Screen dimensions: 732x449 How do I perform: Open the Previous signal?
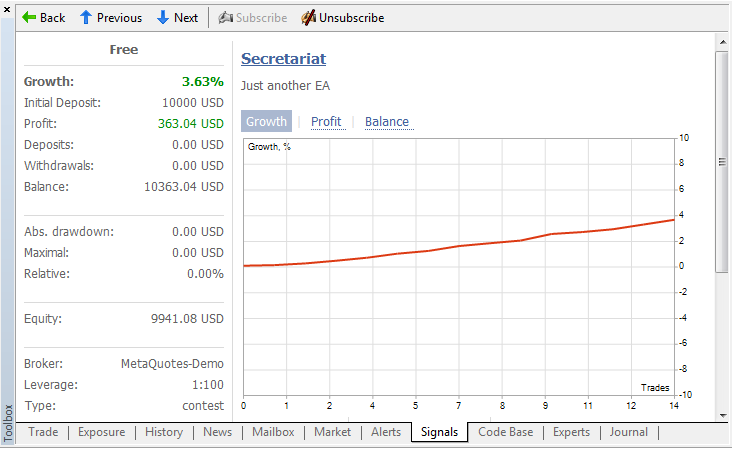(x=119, y=18)
